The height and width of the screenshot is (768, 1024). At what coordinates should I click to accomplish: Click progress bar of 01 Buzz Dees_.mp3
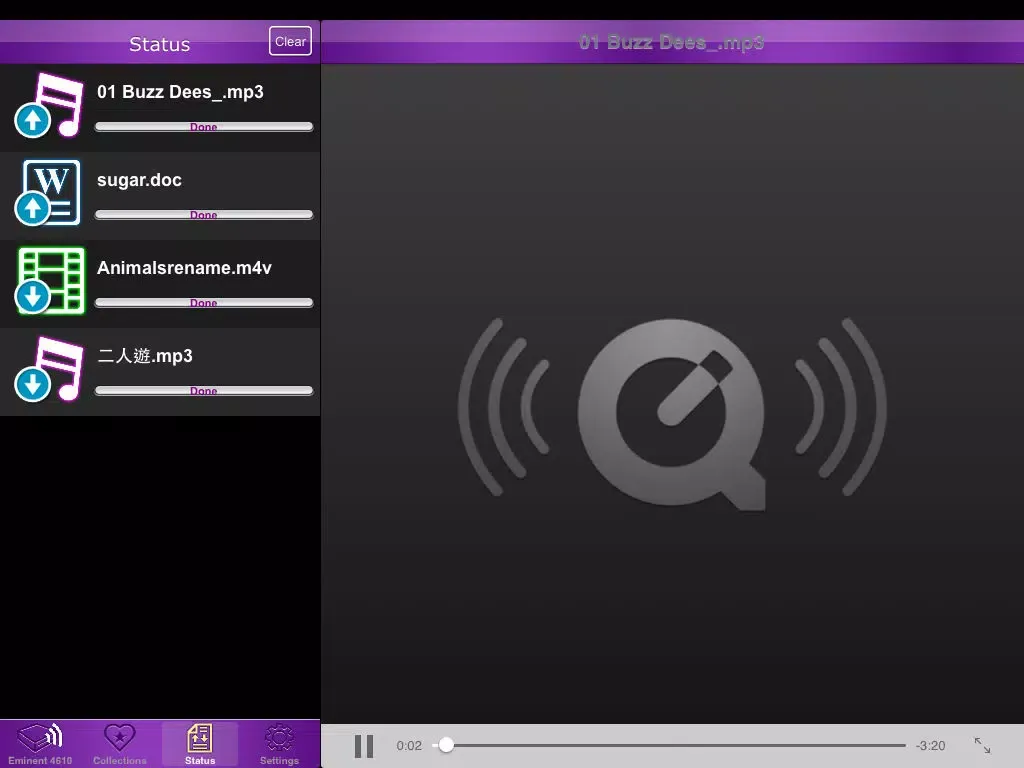click(204, 127)
